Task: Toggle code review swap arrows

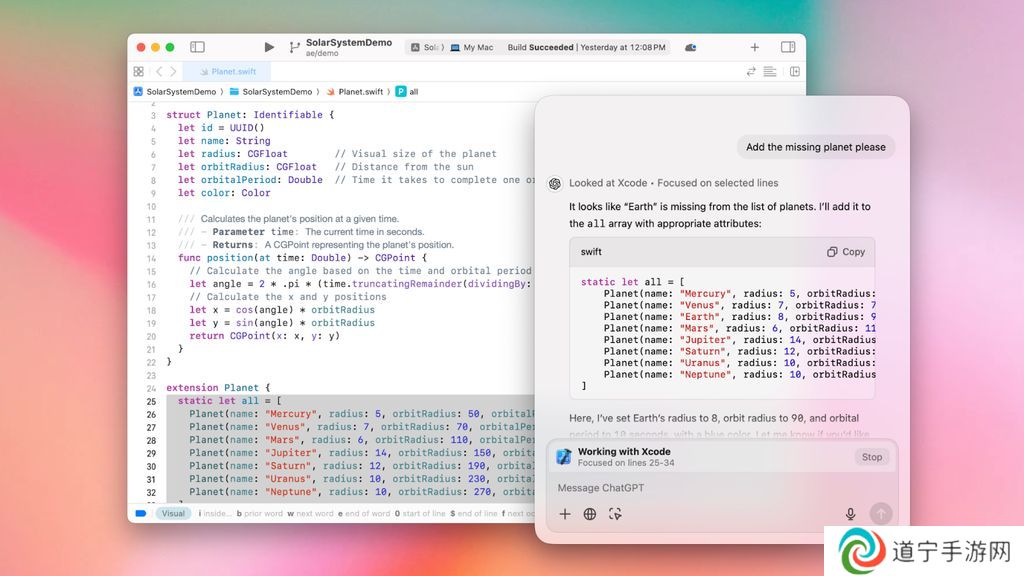Action: click(x=751, y=72)
